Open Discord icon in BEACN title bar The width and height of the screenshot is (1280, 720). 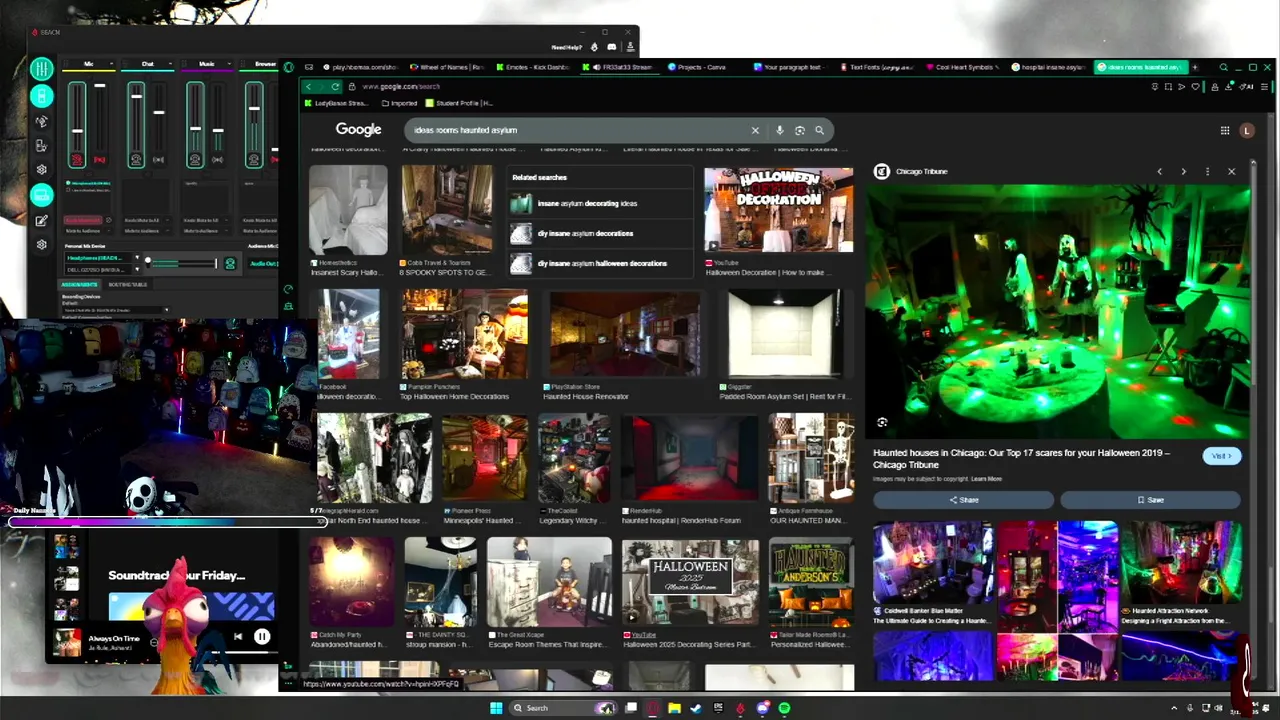tap(612, 47)
